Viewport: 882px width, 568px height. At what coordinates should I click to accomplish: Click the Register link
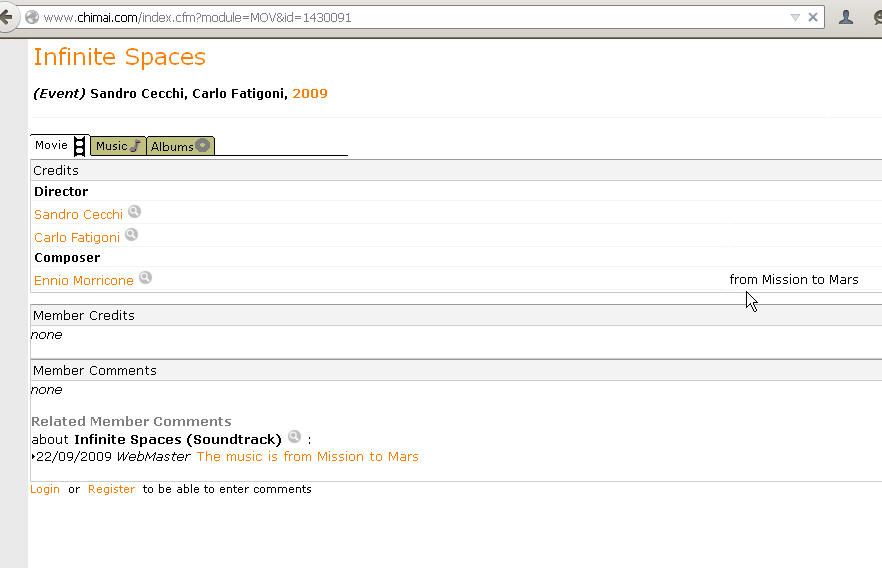pos(111,489)
